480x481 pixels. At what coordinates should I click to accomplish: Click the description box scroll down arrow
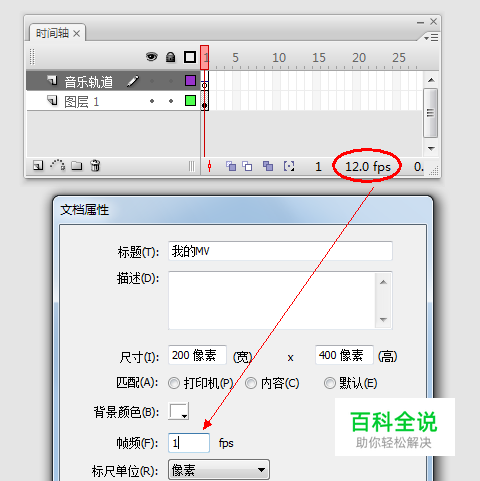point(383,320)
